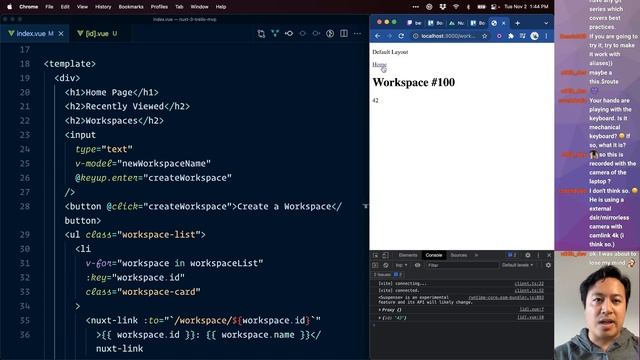Click the git graph icon in editor toolbar
640x360 pixels.
click(x=275, y=33)
